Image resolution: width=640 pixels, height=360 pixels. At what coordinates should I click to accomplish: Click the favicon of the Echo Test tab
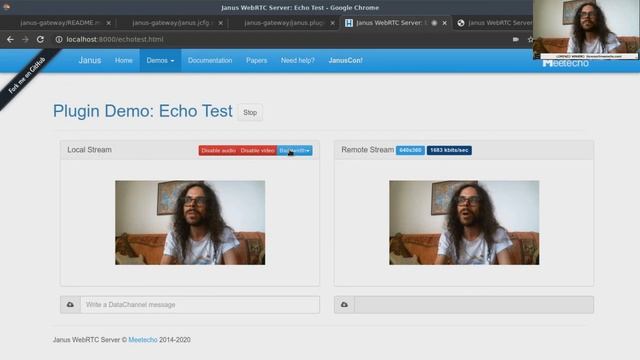(x=349, y=23)
